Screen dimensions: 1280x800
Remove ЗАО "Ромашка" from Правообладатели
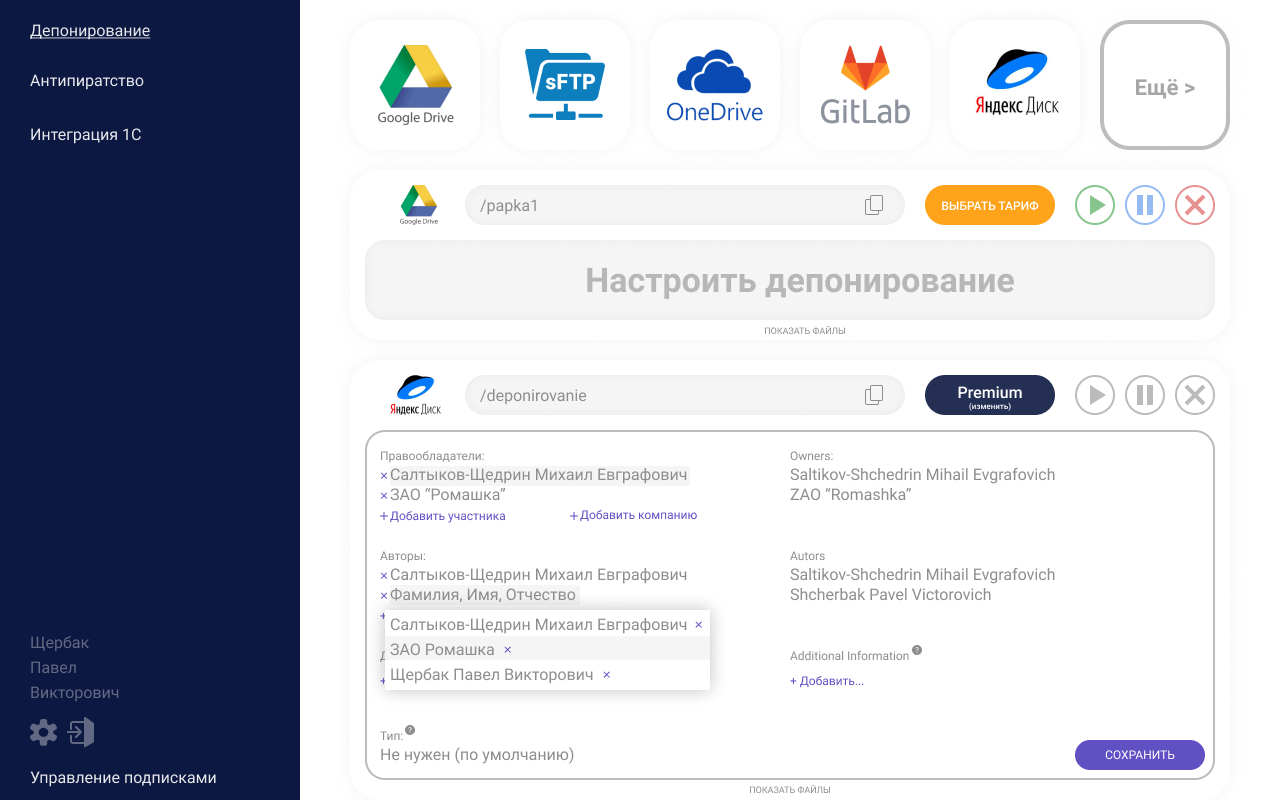[x=384, y=496]
